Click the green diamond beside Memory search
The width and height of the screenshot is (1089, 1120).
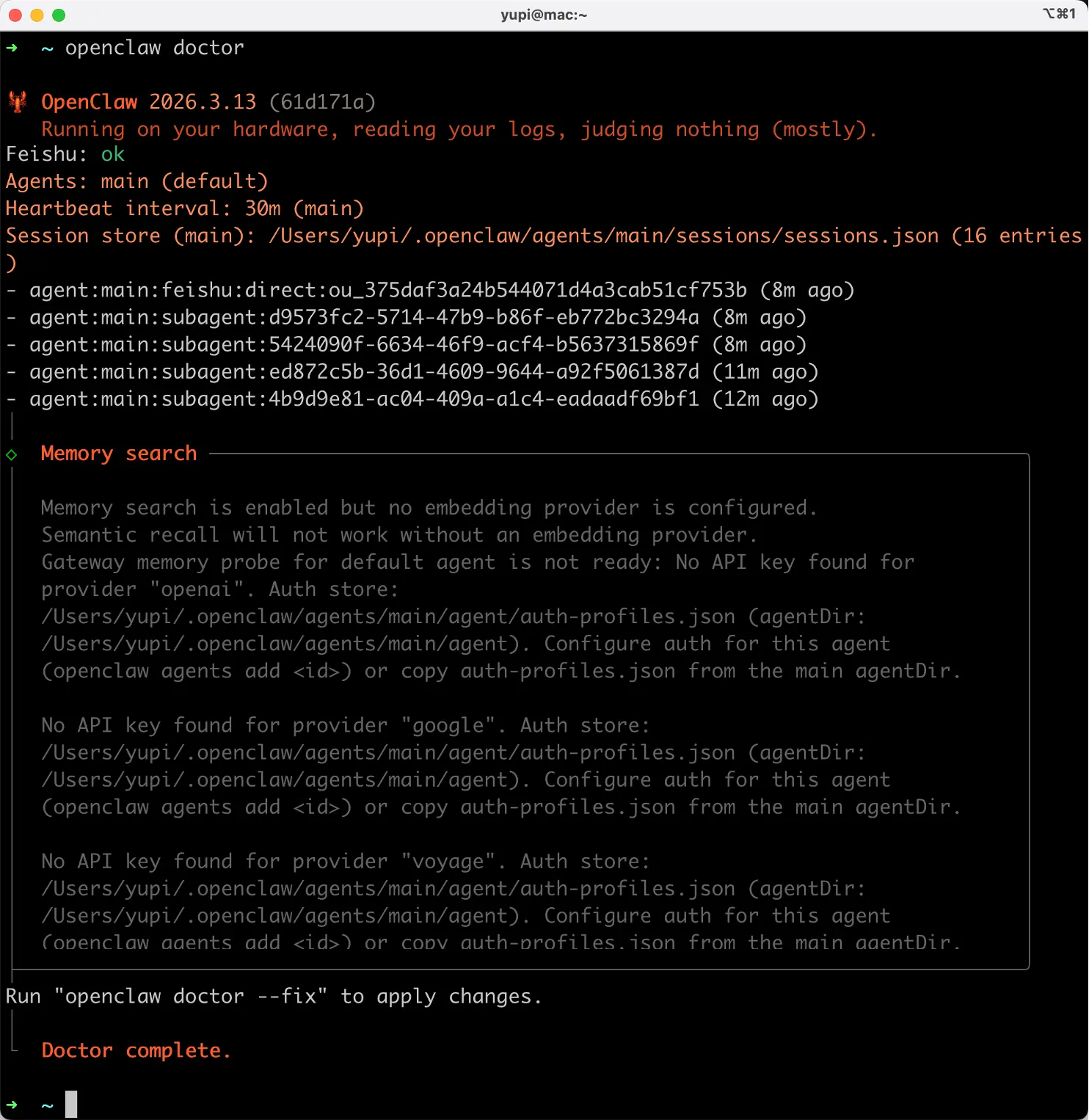[x=12, y=454]
